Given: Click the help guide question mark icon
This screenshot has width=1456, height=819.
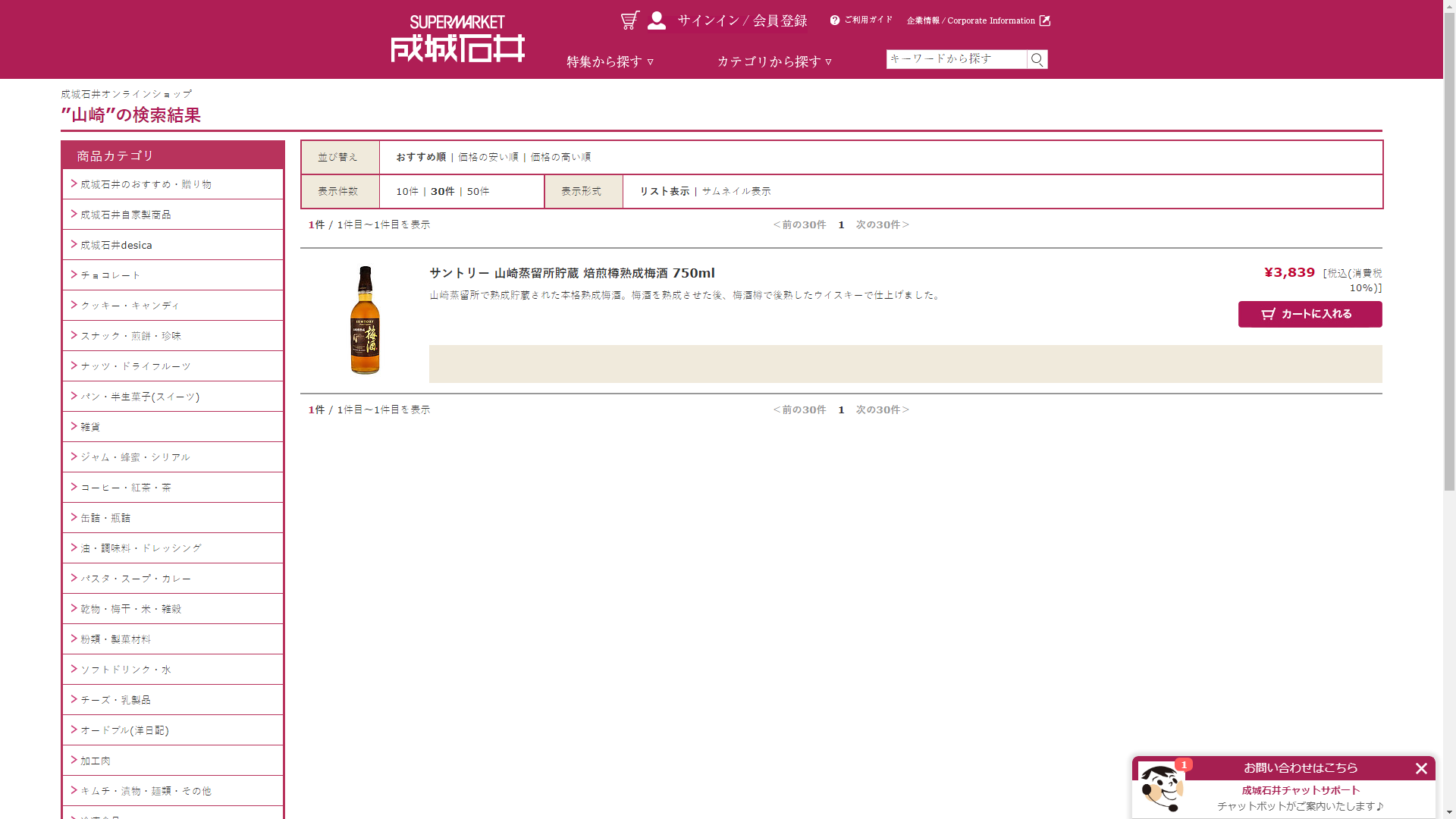Looking at the screenshot, I should (x=835, y=20).
